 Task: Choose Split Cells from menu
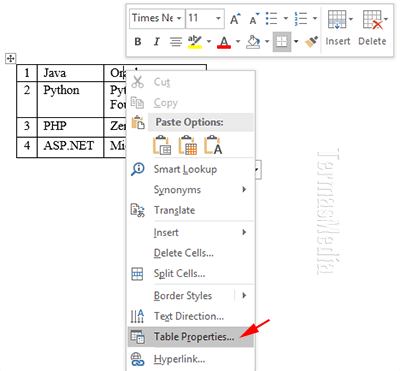191,274
